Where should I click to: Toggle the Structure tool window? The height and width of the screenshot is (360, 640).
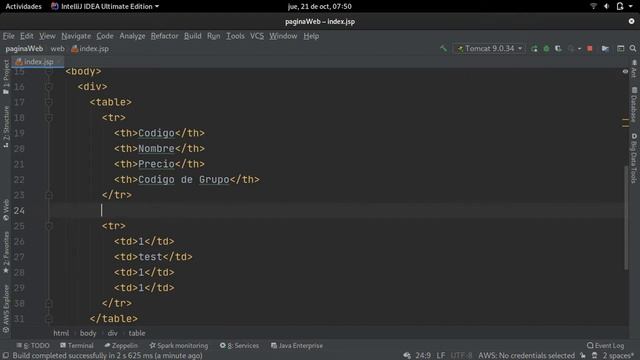[6, 127]
